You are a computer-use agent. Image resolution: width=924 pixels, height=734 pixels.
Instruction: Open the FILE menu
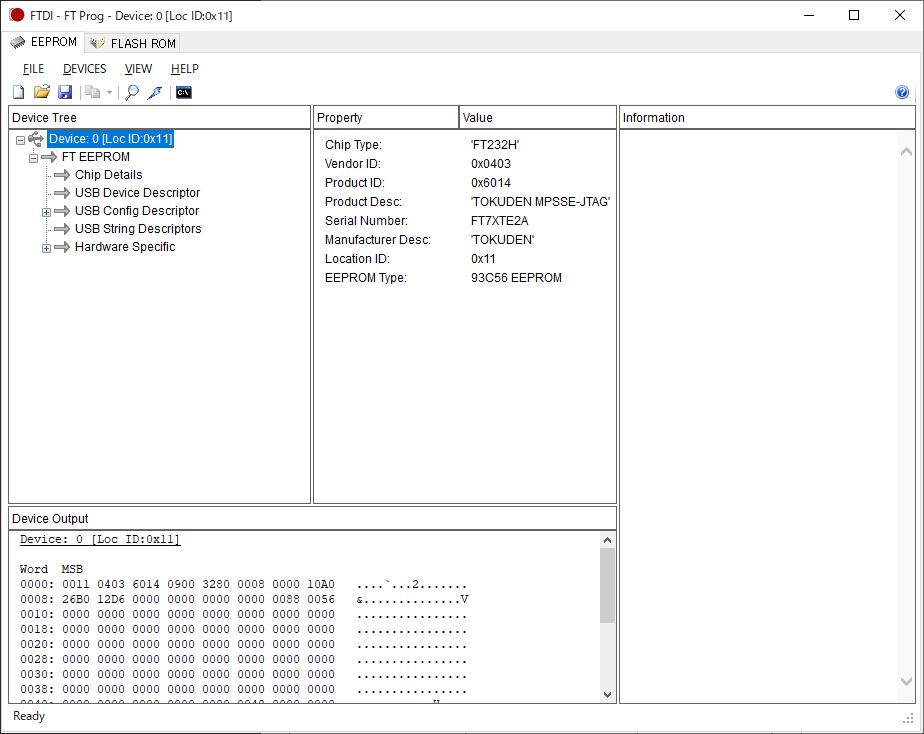coord(33,69)
